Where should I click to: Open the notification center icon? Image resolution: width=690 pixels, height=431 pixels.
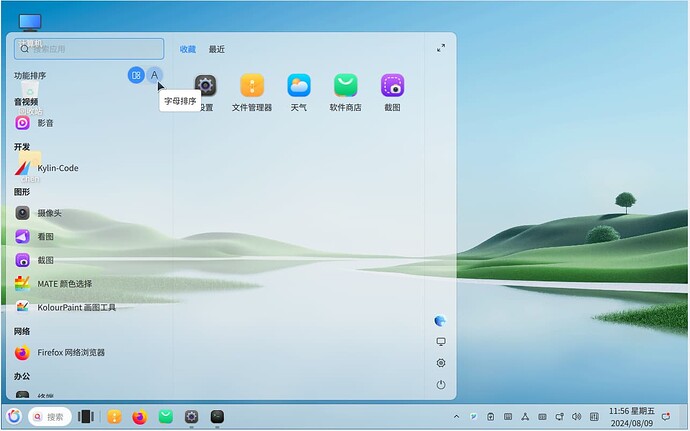666,416
